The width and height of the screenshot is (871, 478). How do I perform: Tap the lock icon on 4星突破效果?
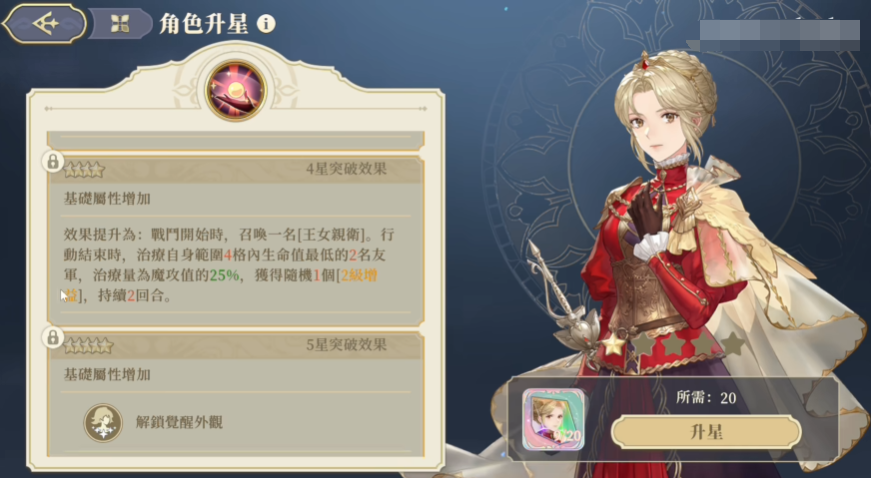tap(53, 162)
